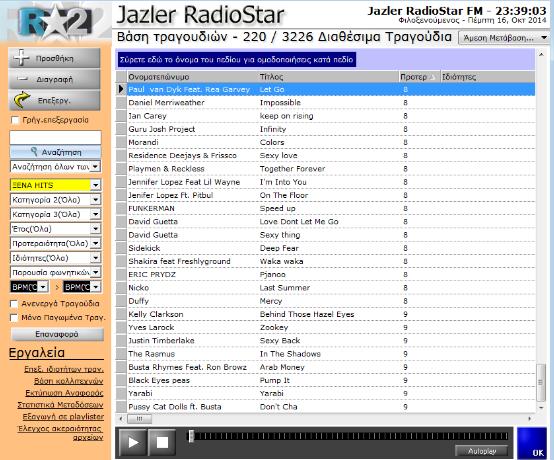Select the FUNKERMAN row
The height and width of the screenshot is (460, 554).
pyautogui.click(x=325, y=208)
